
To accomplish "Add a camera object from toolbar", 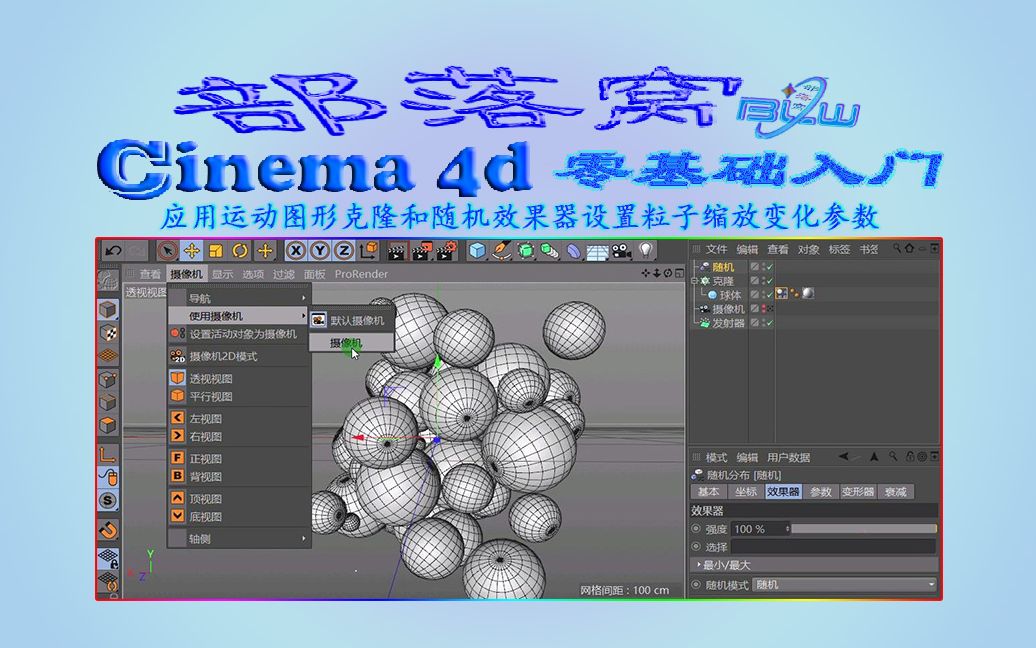I will (621, 250).
